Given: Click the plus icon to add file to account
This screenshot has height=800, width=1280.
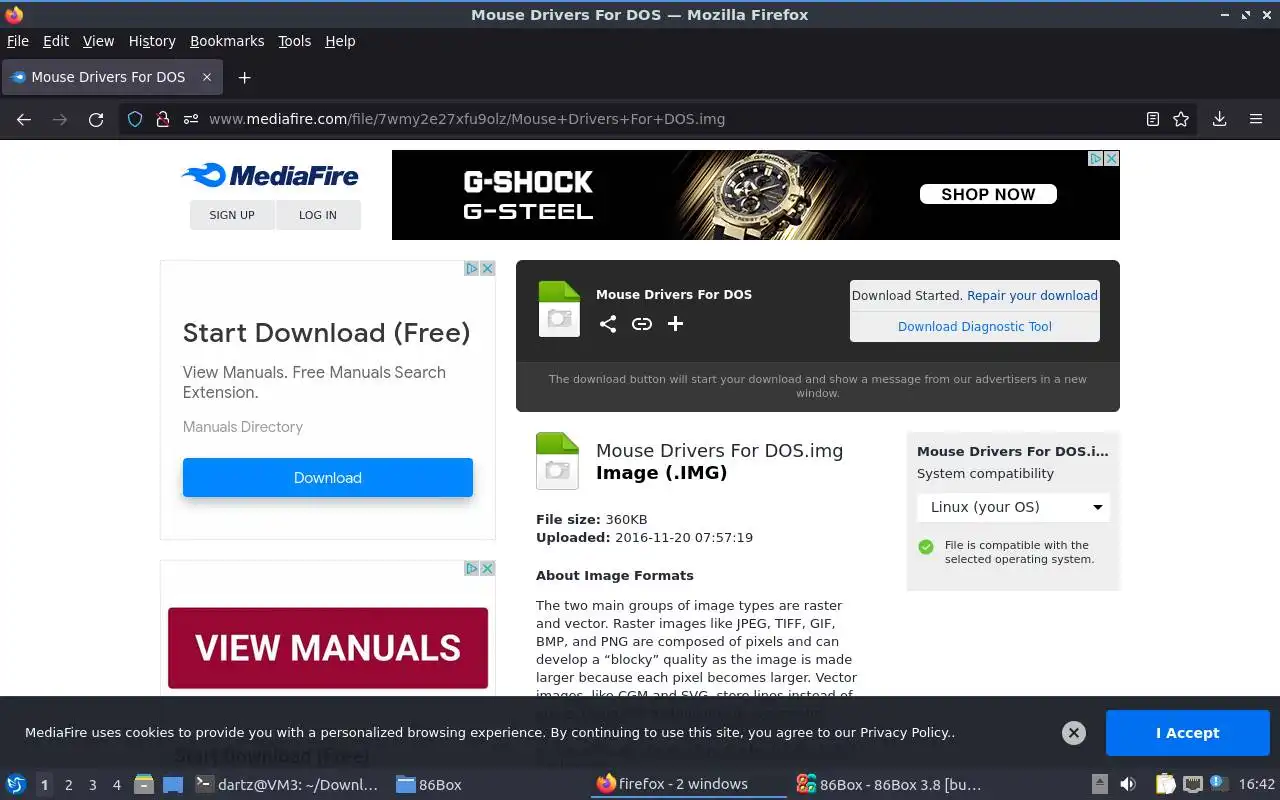Looking at the screenshot, I should click(x=676, y=323).
